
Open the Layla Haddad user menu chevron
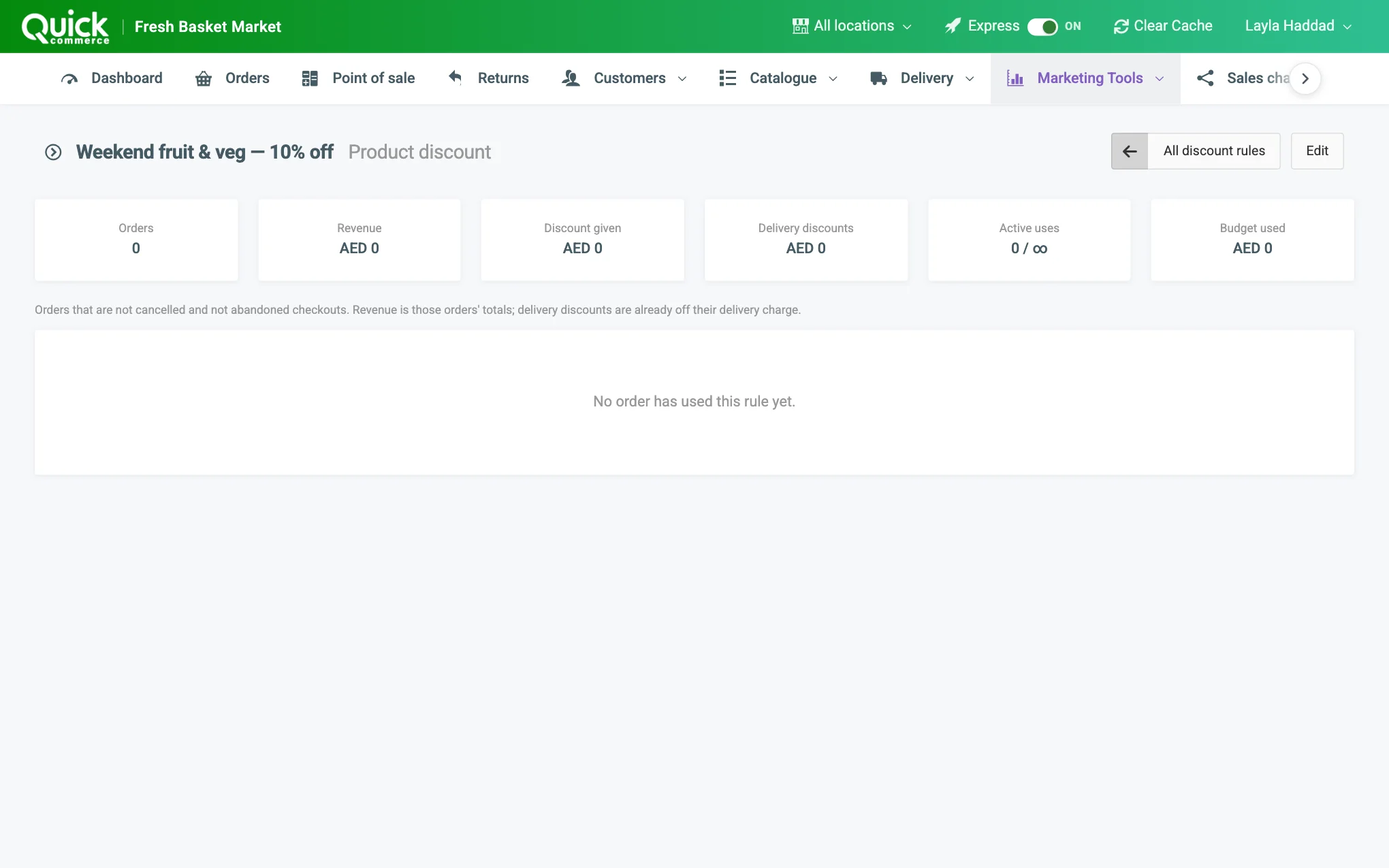pos(1347,27)
